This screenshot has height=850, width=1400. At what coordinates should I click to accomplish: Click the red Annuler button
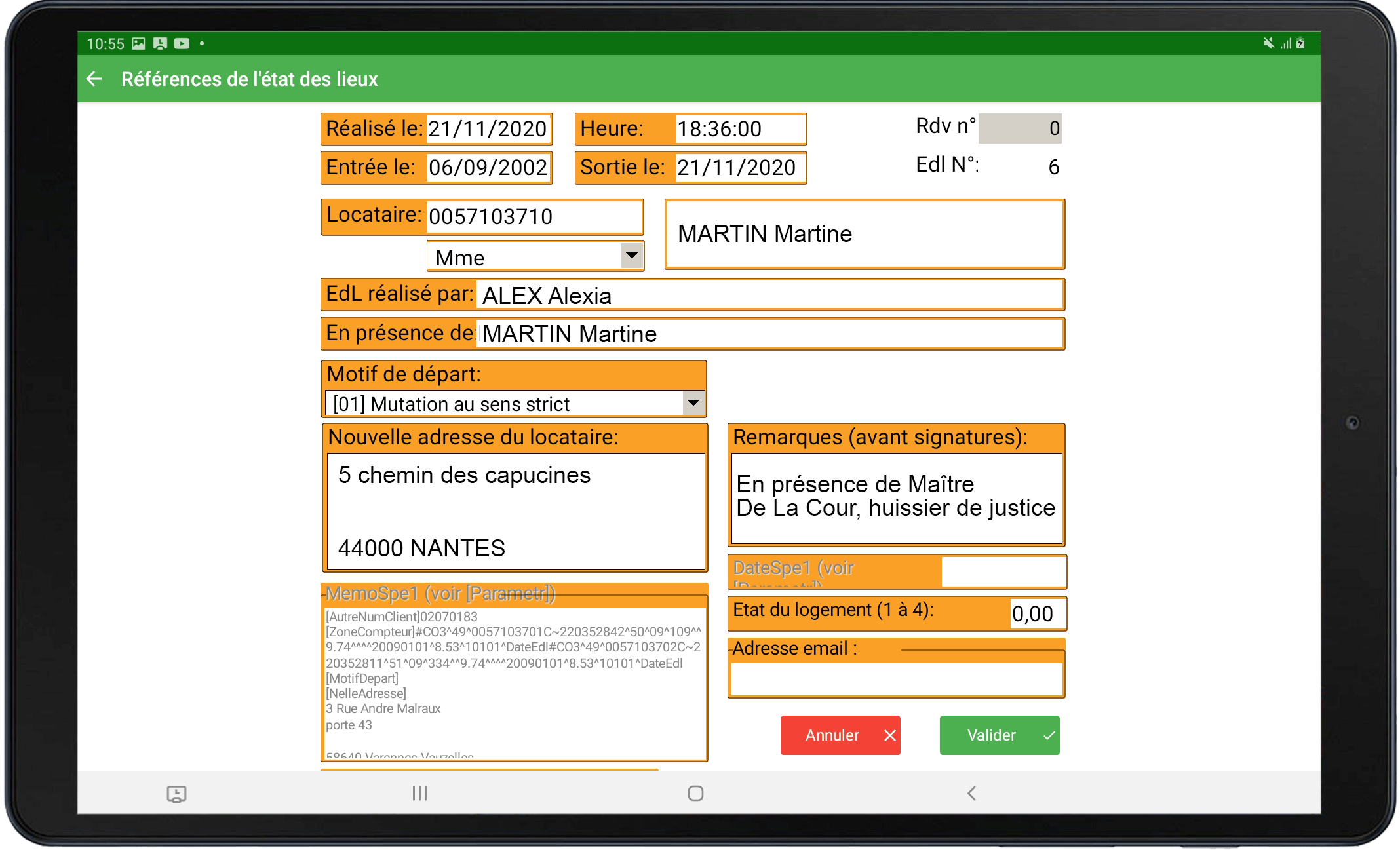coord(840,735)
